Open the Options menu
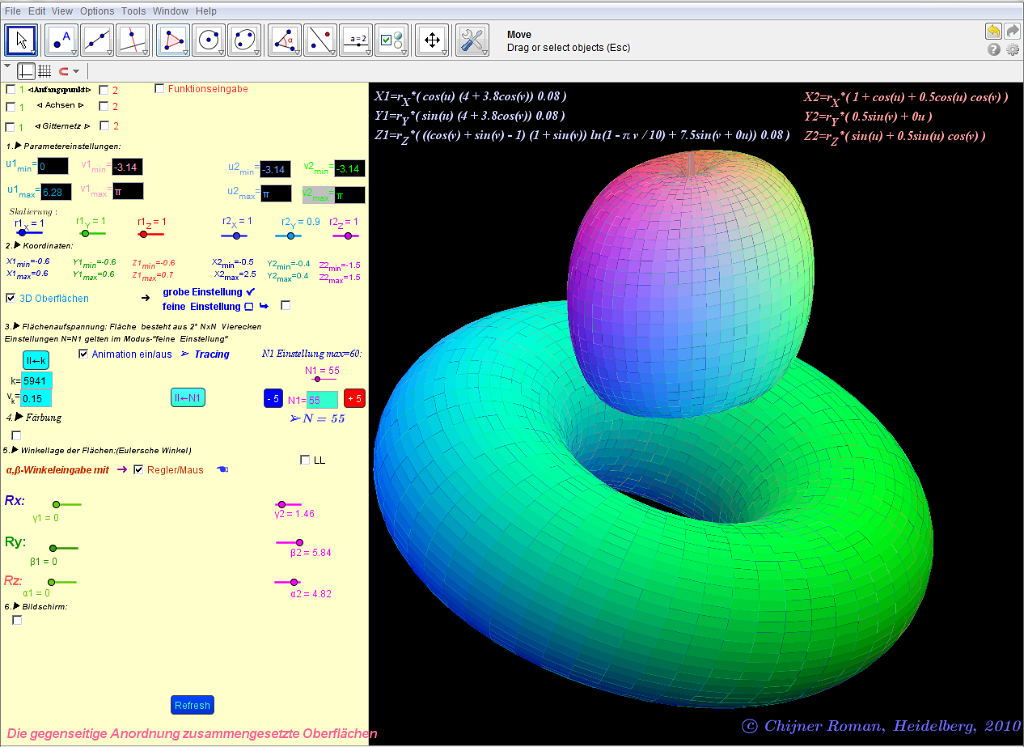This screenshot has width=1024, height=747. [x=97, y=11]
